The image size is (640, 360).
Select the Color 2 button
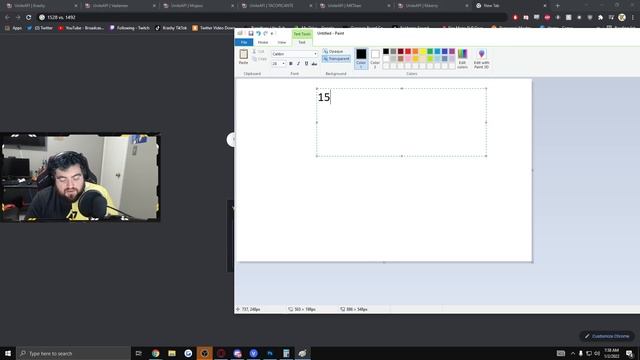375,58
